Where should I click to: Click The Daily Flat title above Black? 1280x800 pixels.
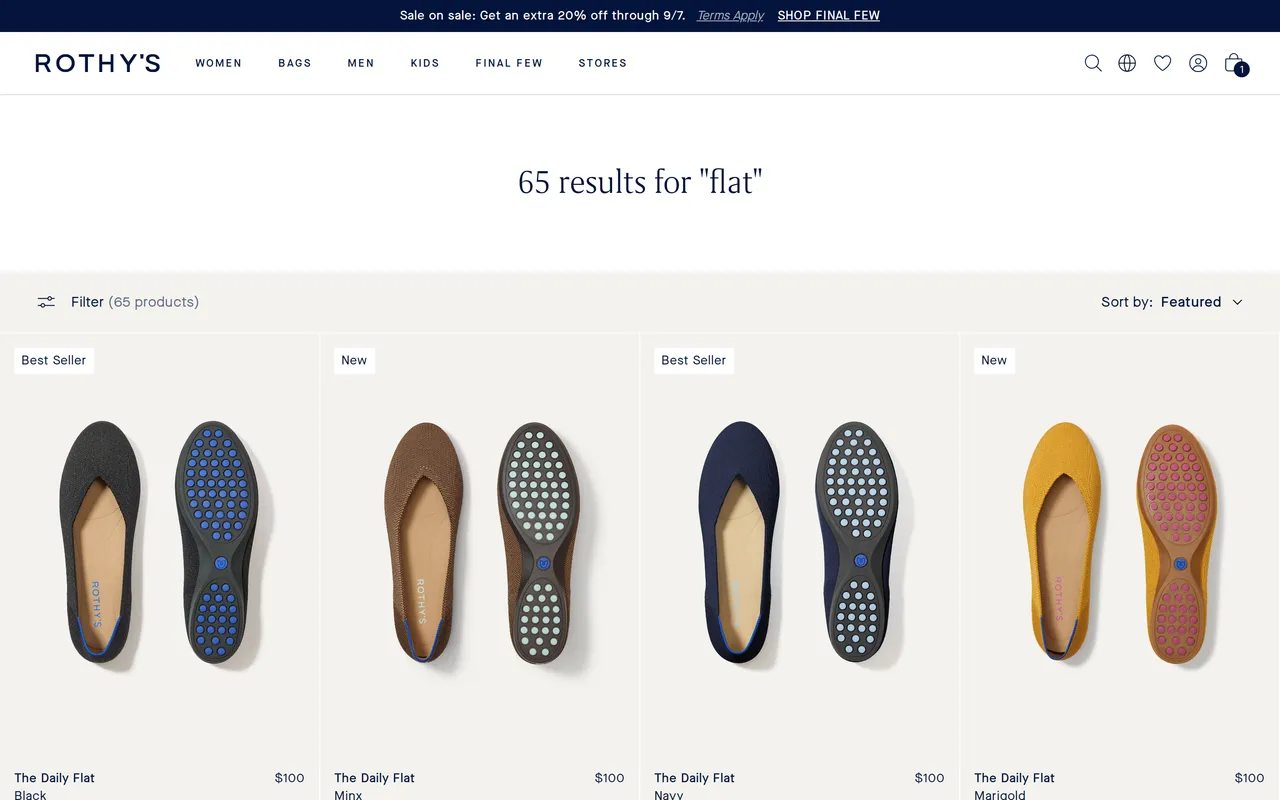(x=55, y=778)
